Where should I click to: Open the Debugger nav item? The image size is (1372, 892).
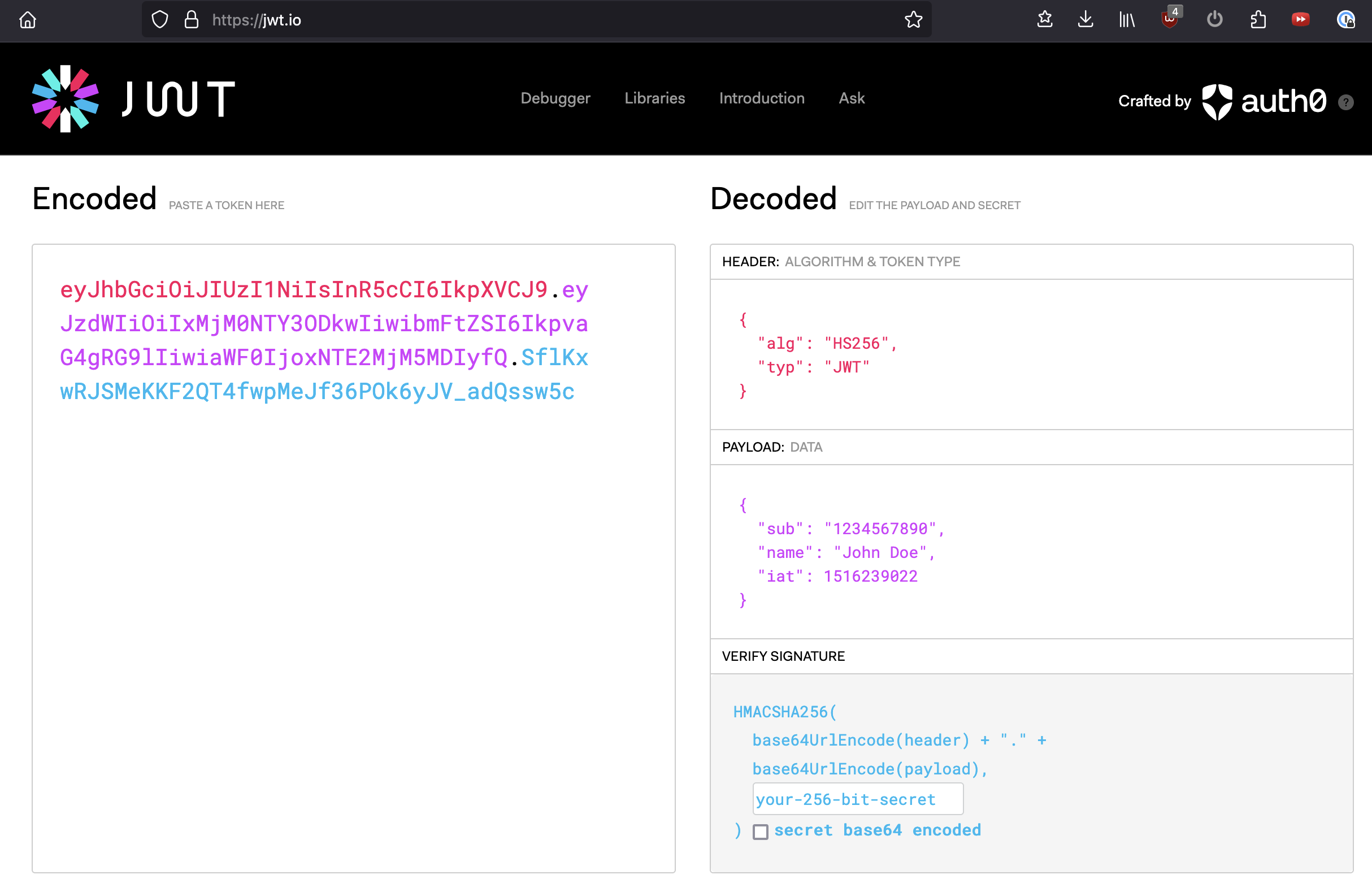coord(555,98)
